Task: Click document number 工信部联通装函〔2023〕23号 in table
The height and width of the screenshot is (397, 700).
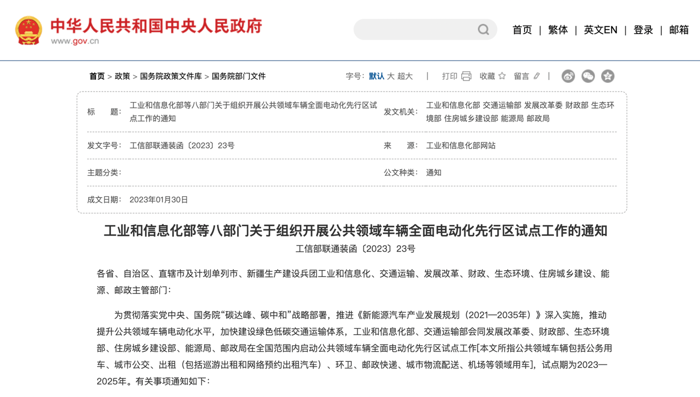Action: click(182, 146)
